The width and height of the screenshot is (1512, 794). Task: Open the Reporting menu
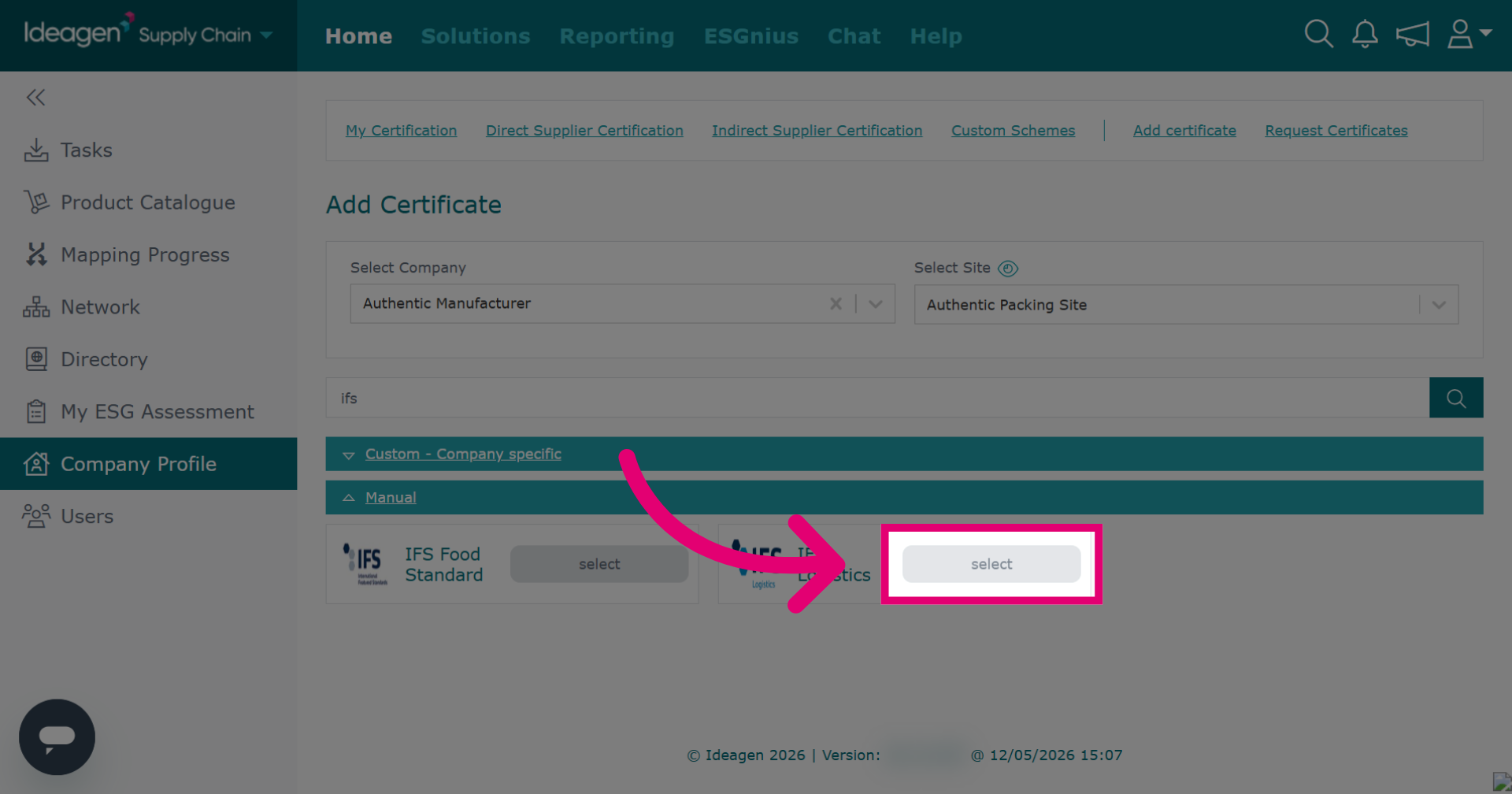point(617,36)
